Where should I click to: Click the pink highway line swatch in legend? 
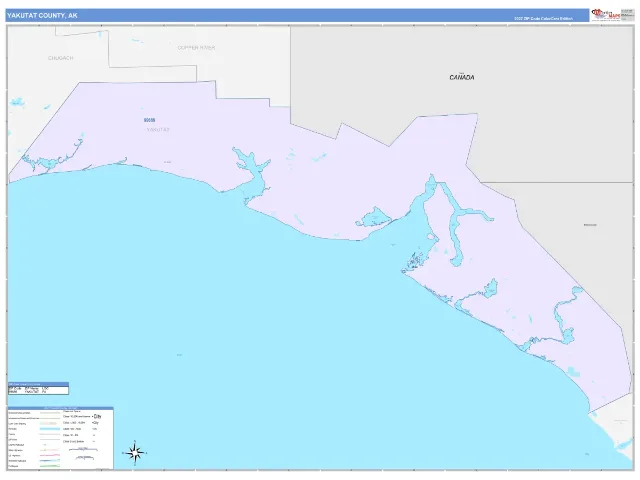coord(50,455)
